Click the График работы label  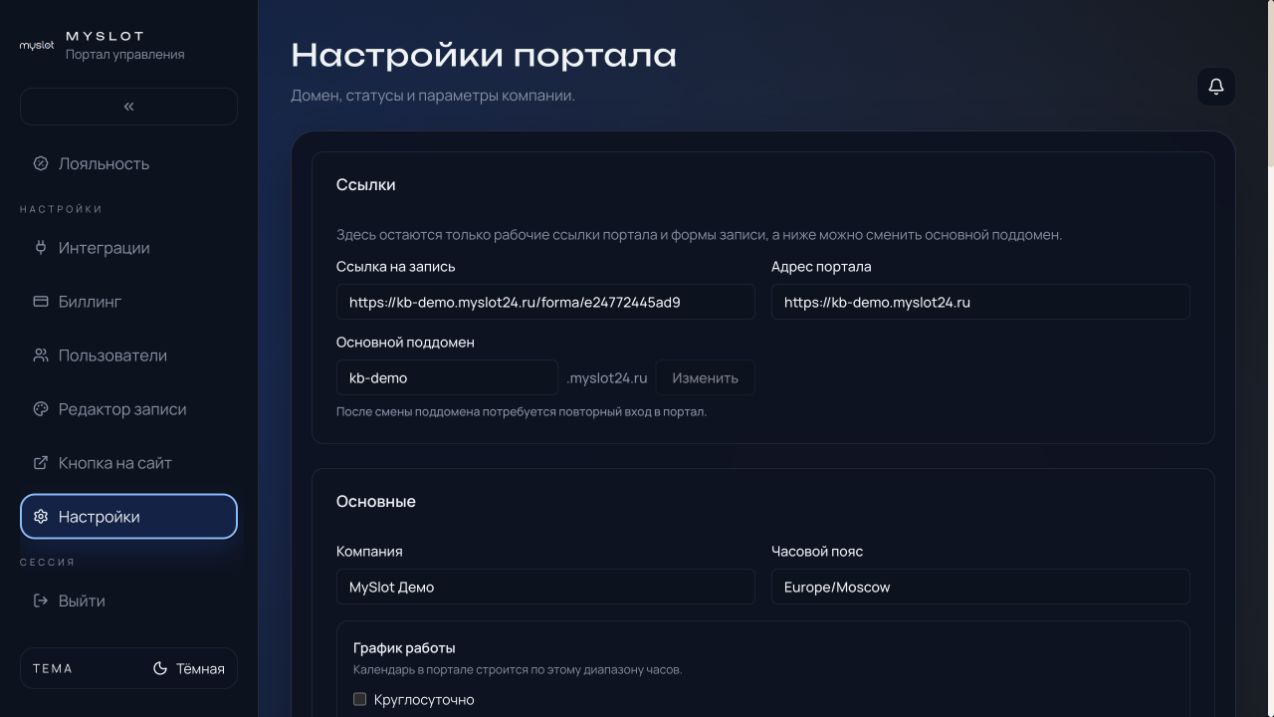tap(404, 648)
